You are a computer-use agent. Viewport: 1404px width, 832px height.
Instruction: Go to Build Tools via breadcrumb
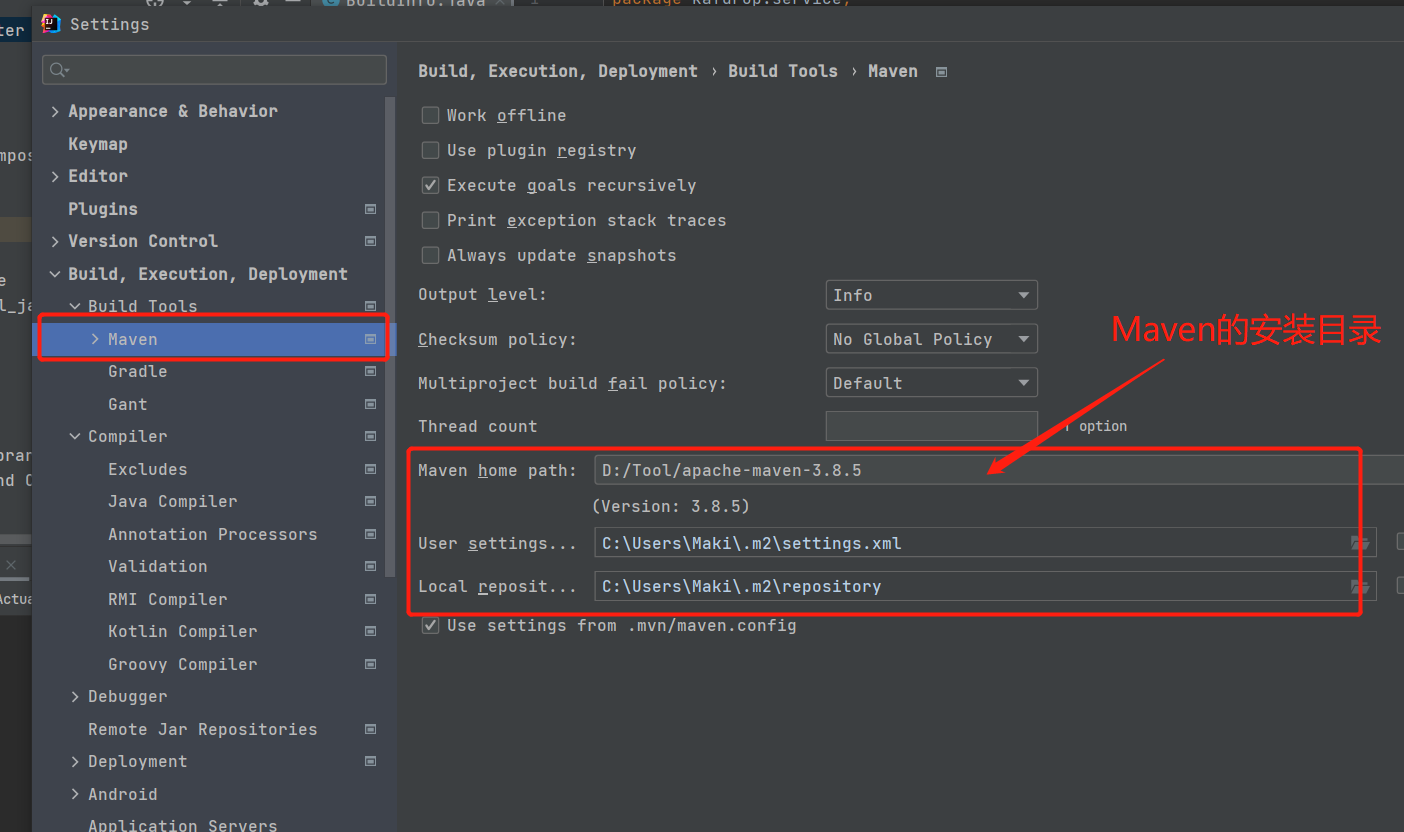pos(783,71)
